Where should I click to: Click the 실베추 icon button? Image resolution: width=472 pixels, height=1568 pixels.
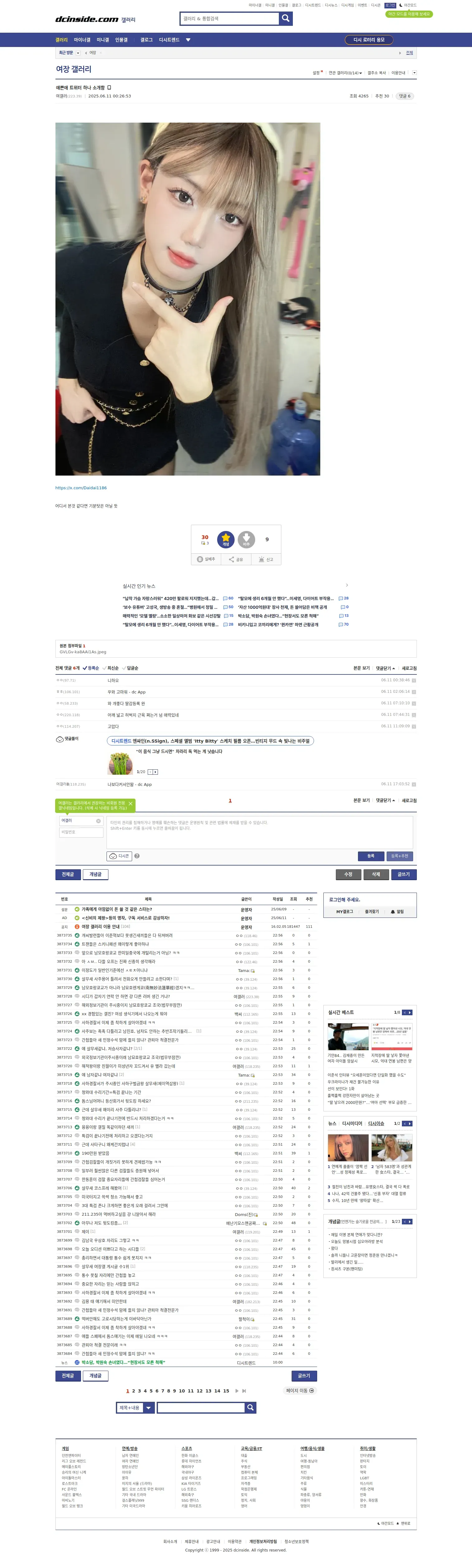point(207,559)
